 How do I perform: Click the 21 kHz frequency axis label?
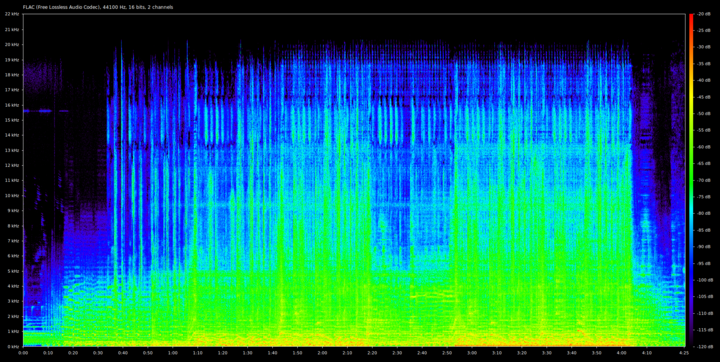click(11, 29)
